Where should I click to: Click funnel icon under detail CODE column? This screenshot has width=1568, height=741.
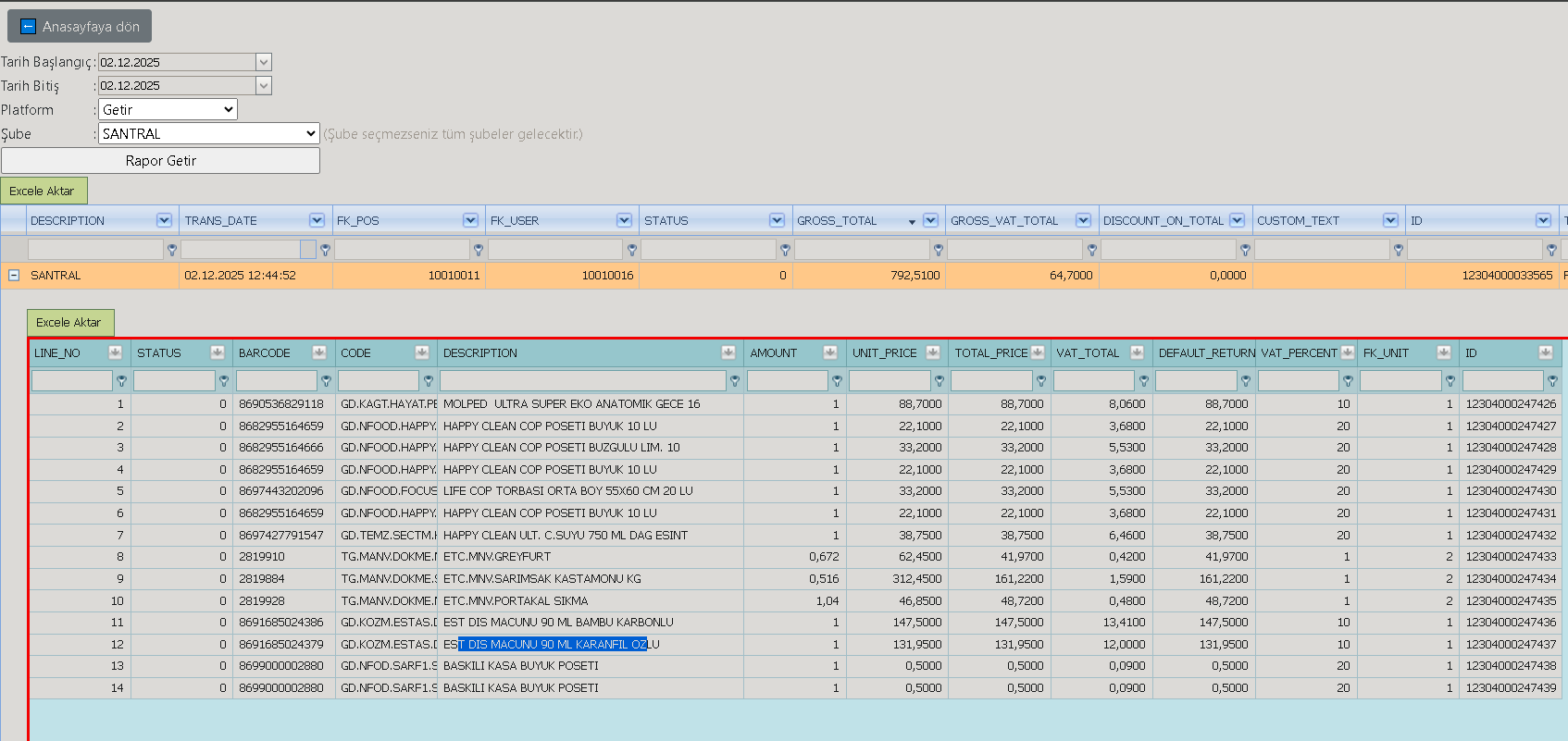coord(429,381)
